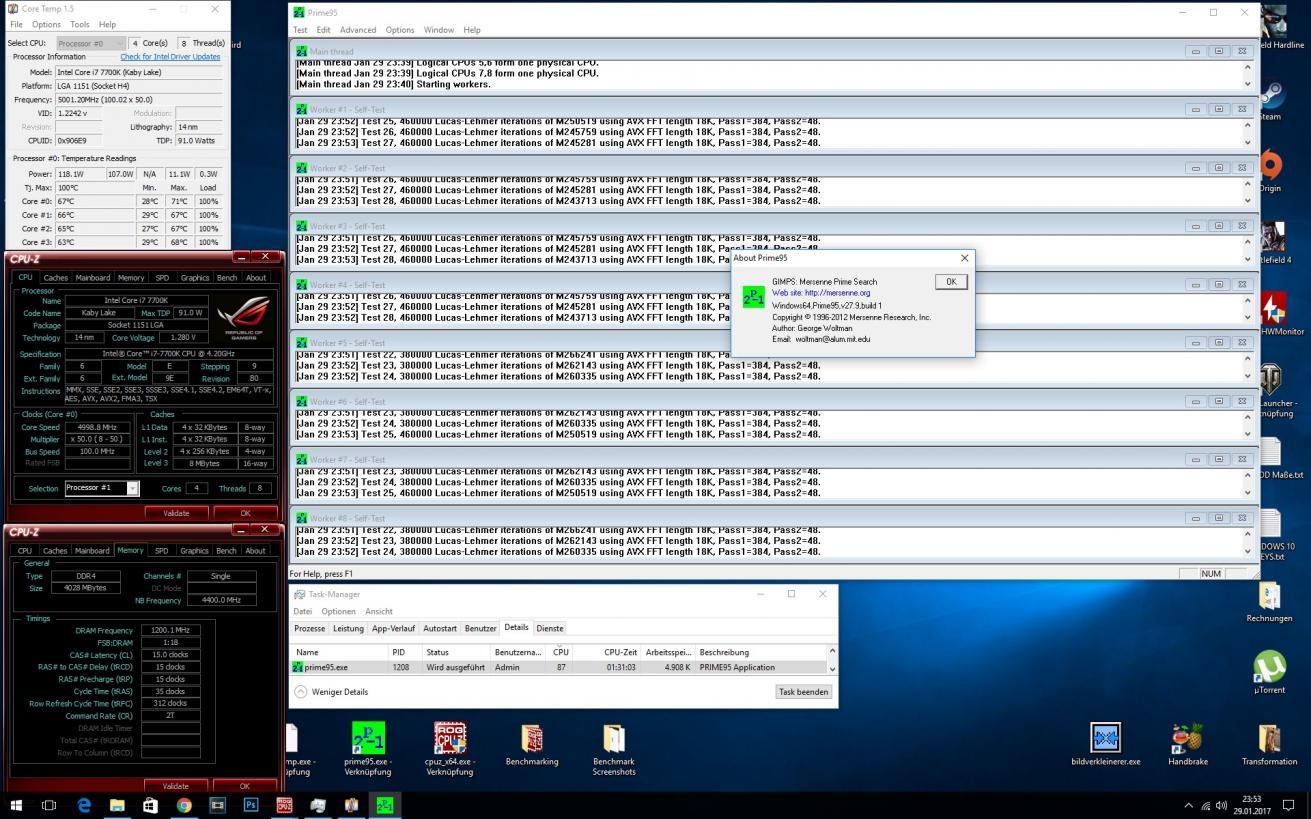
Task: Open Chrome from the taskbar
Action: 184,805
